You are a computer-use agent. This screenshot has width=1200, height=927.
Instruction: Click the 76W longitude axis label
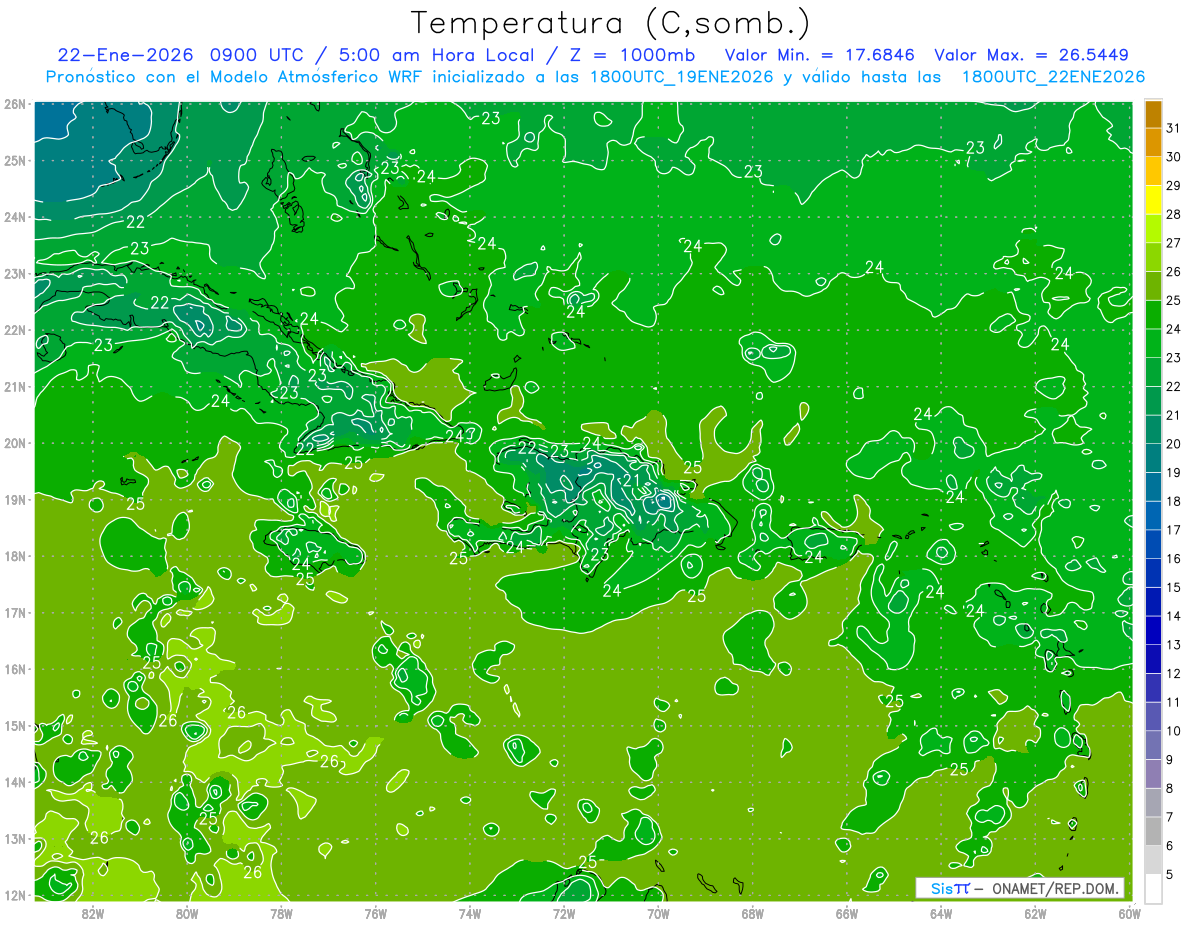(376, 913)
